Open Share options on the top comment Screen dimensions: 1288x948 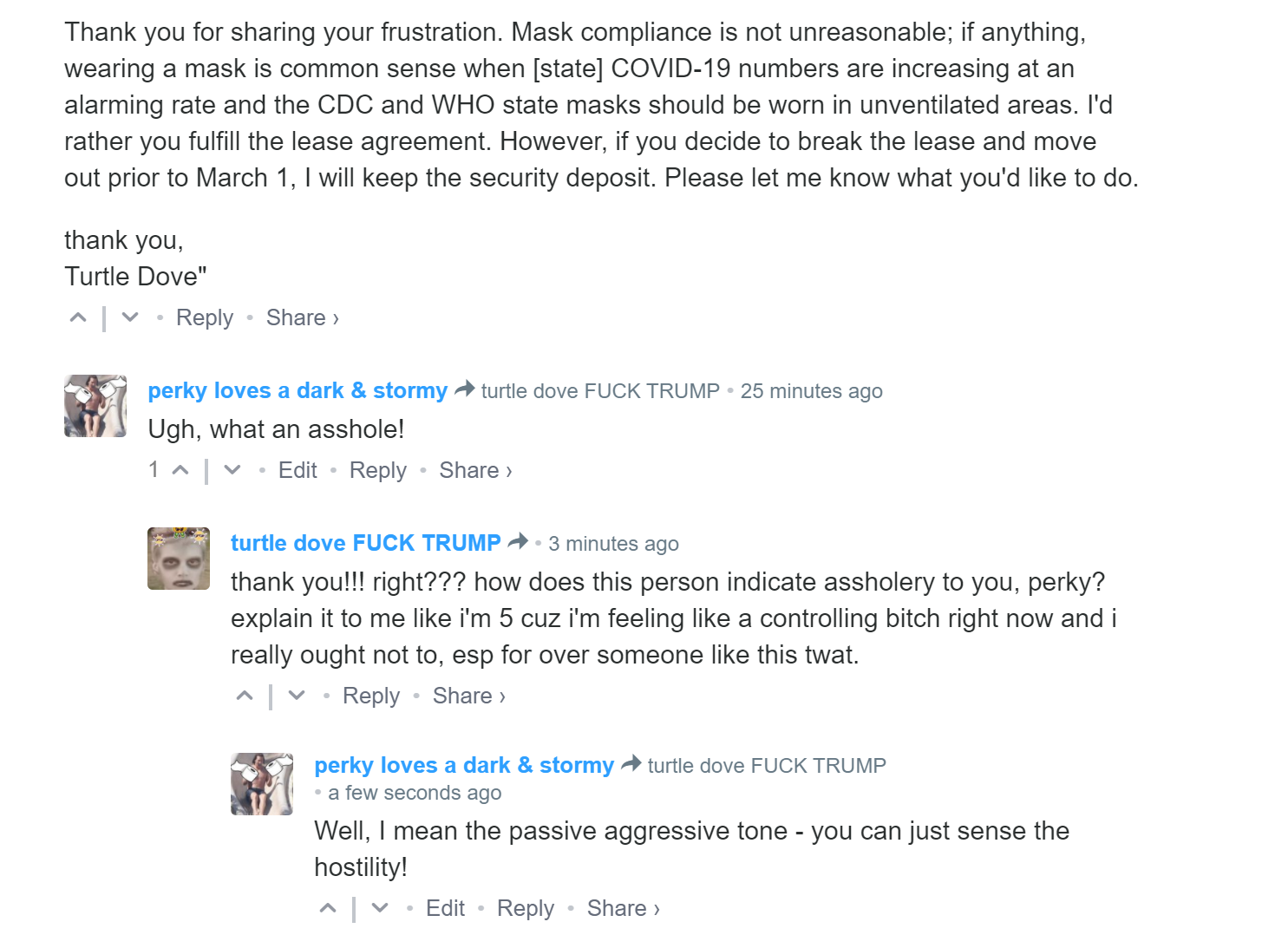coord(302,318)
